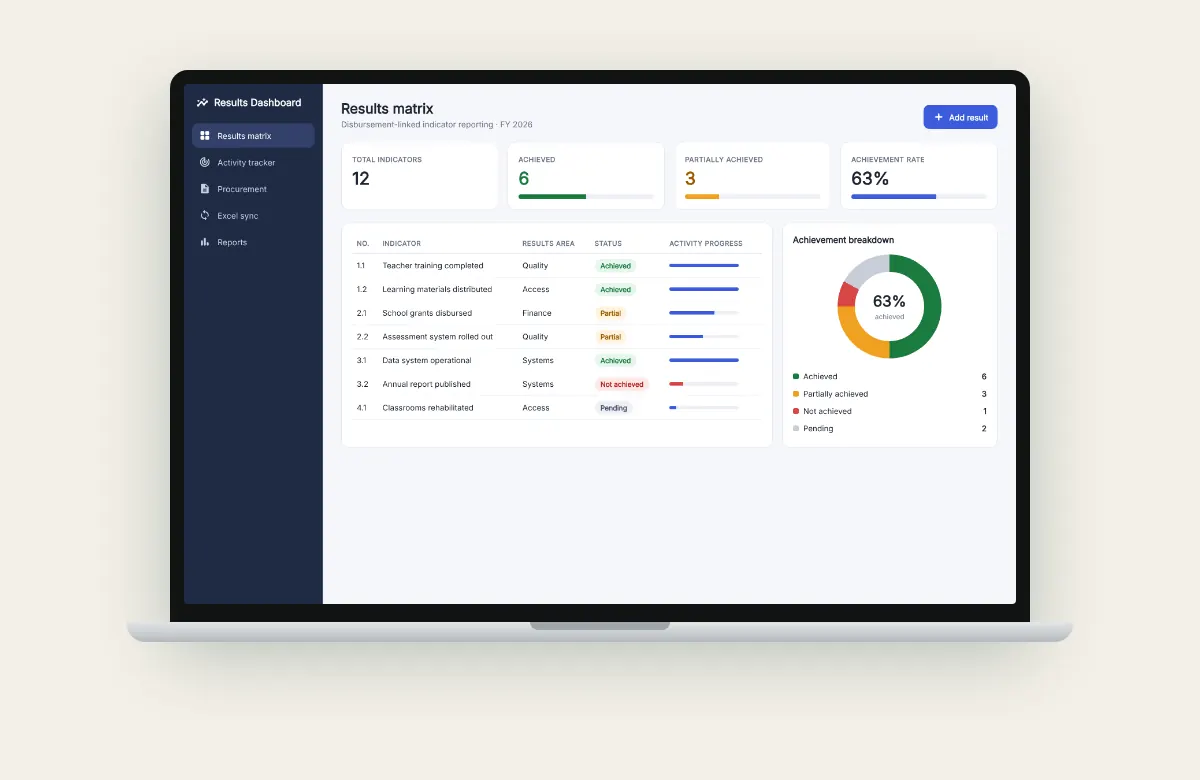Screen dimensions: 1200x780
Task: Select School grants disbursed indicator
Action: tap(427, 313)
